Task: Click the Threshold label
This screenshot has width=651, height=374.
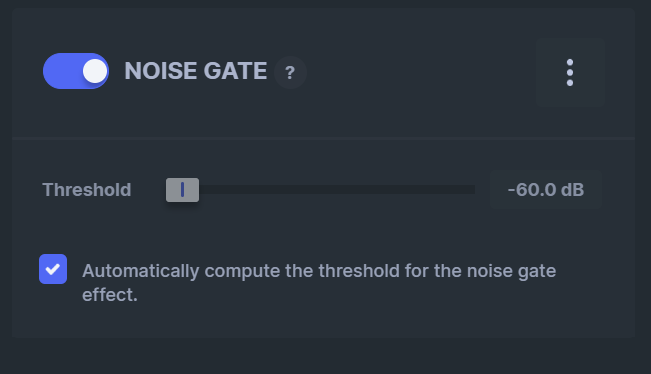Action: click(87, 190)
